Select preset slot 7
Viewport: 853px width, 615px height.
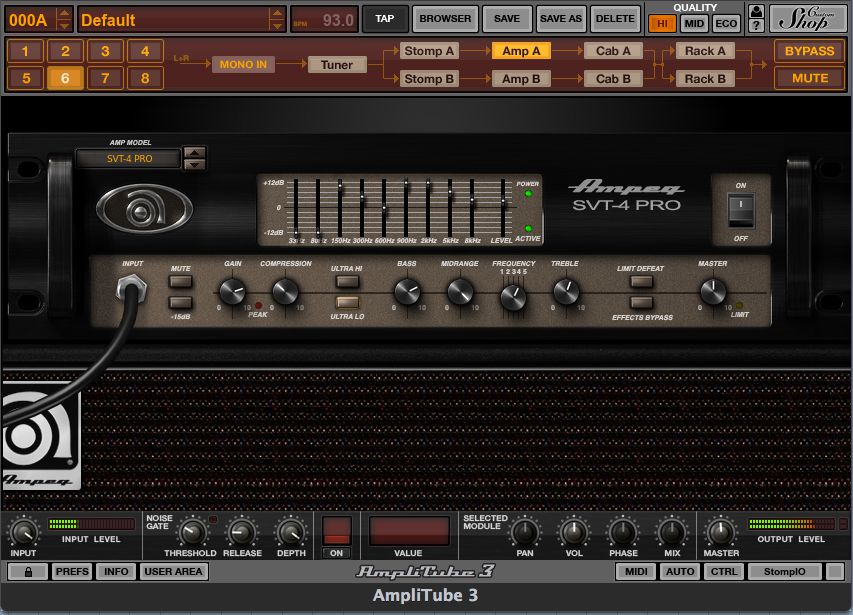click(x=105, y=78)
